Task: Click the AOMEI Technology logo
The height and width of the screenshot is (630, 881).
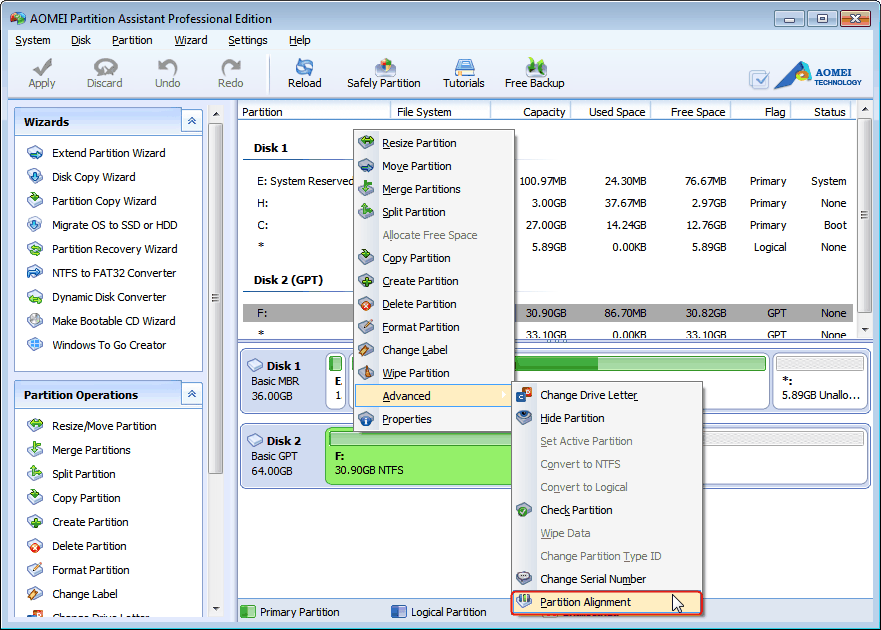Action: coord(824,73)
